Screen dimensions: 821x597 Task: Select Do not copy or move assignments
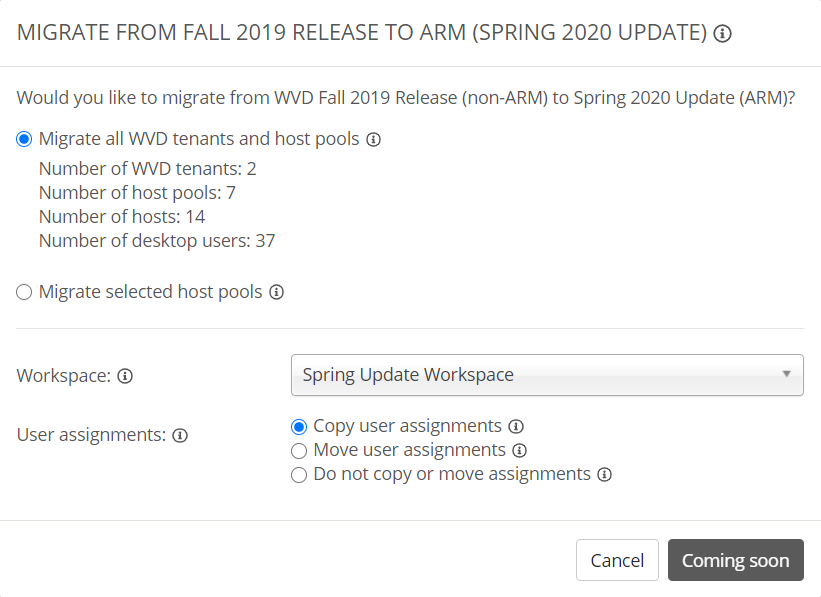299,474
